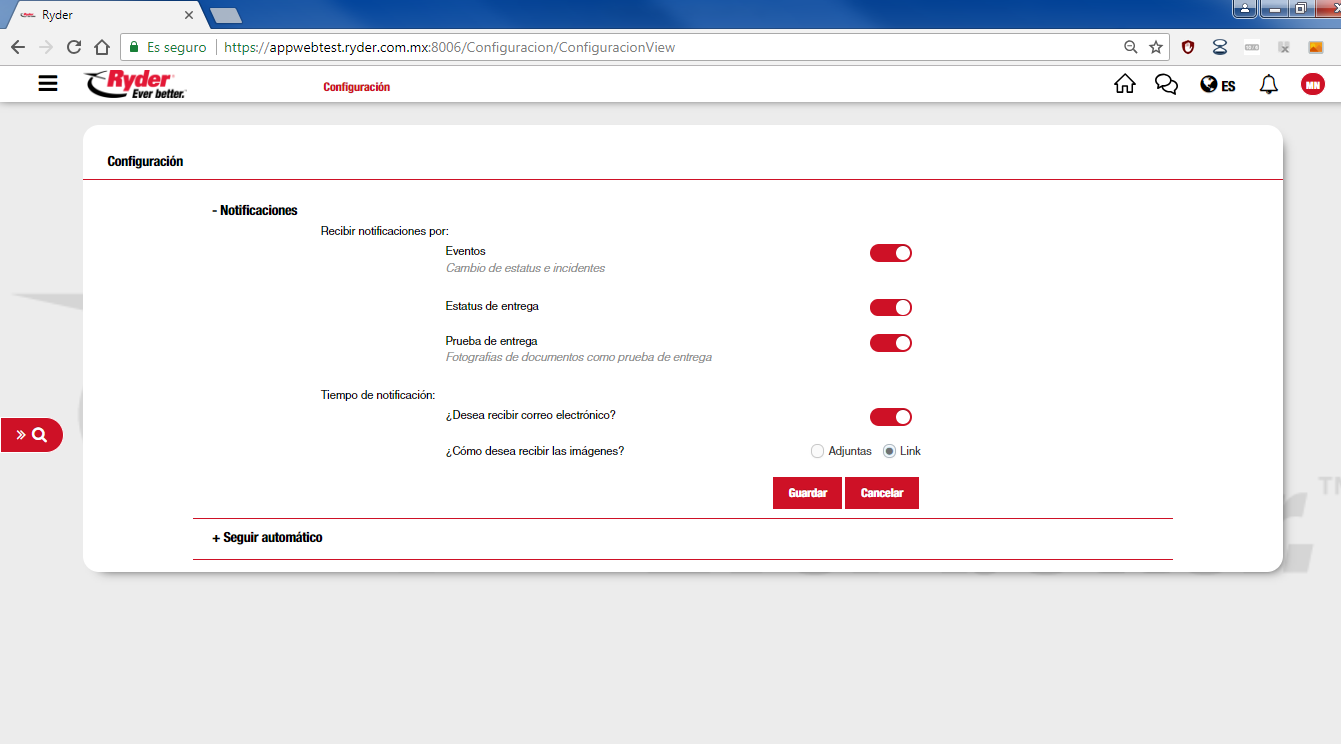Open the MN user profile avatar

point(1312,85)
